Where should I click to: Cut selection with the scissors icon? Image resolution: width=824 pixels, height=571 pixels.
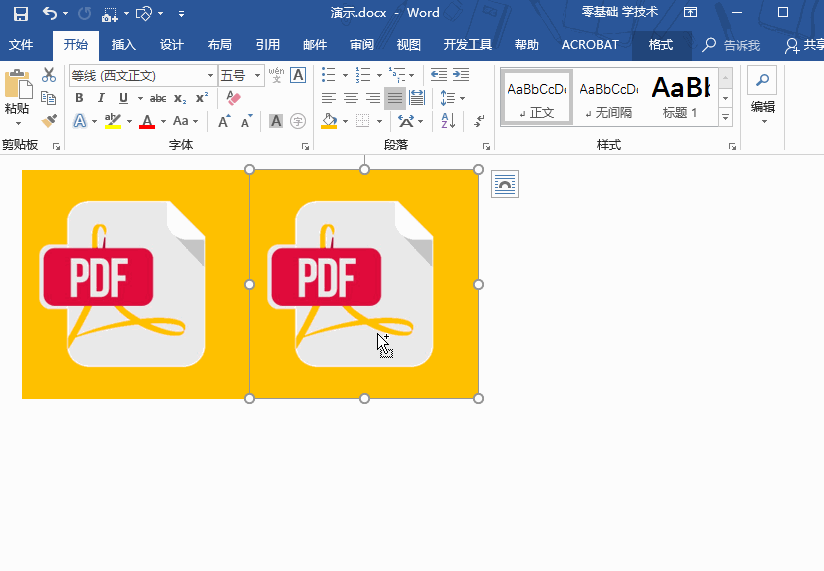point(49,75)
